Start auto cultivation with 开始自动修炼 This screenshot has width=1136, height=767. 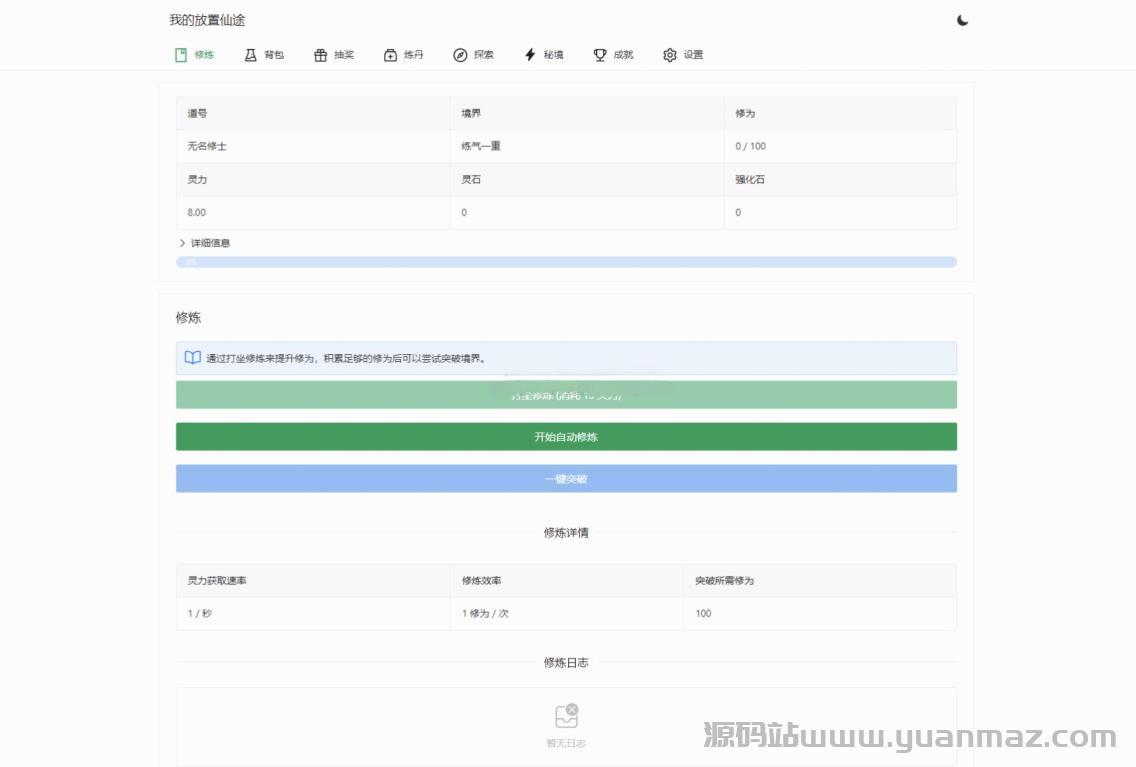pos(566,437)
